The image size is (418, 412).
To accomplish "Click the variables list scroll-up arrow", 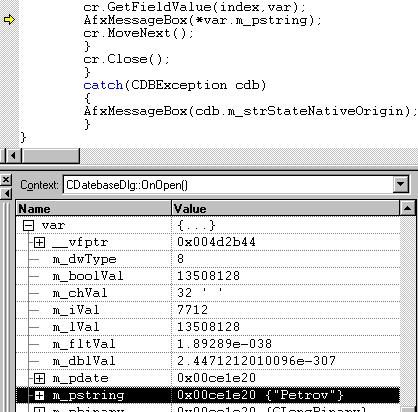I will click(407, 209).
